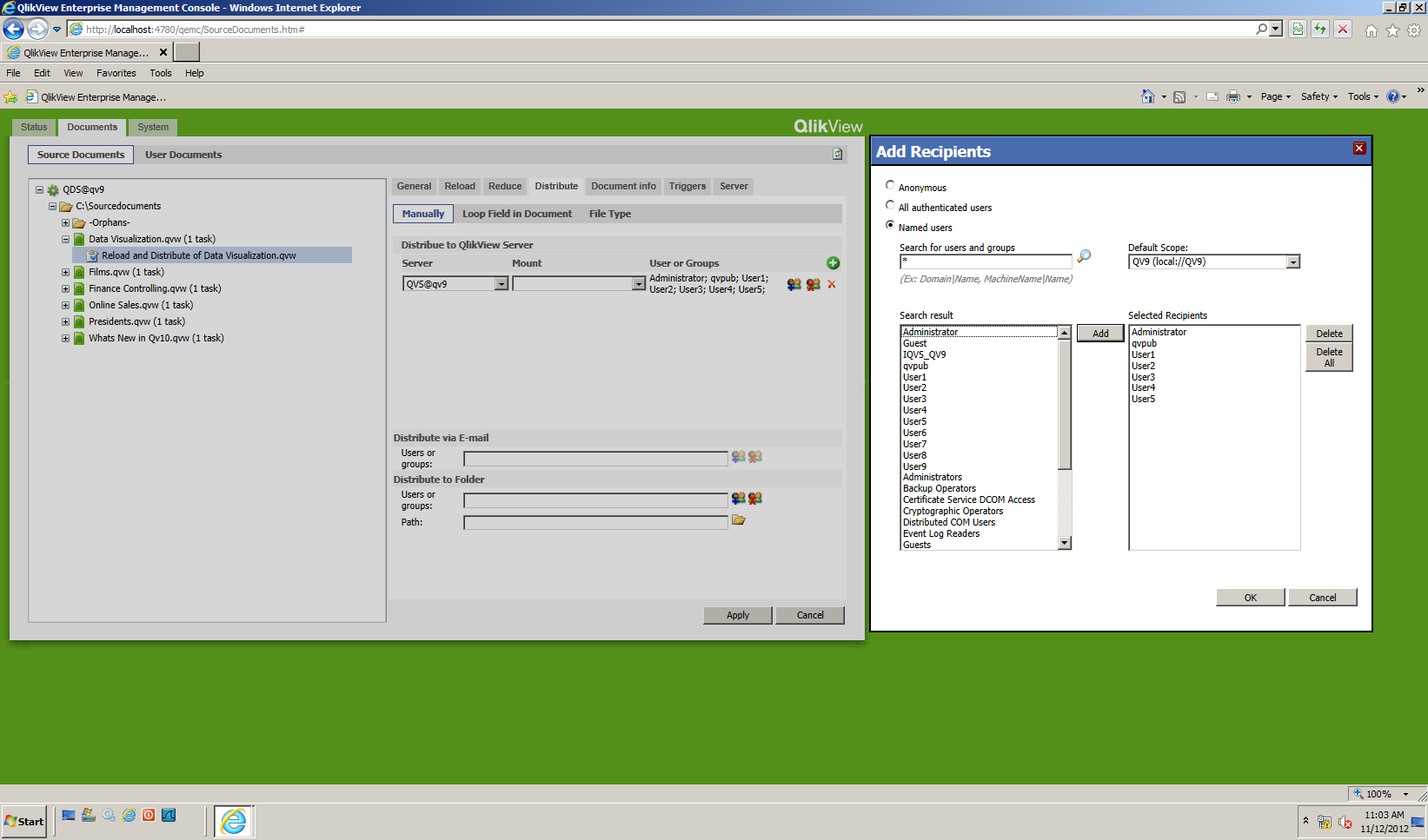Select the Anonymous radio button
This screenshot has height=840, width=1428.
(890, 185)
